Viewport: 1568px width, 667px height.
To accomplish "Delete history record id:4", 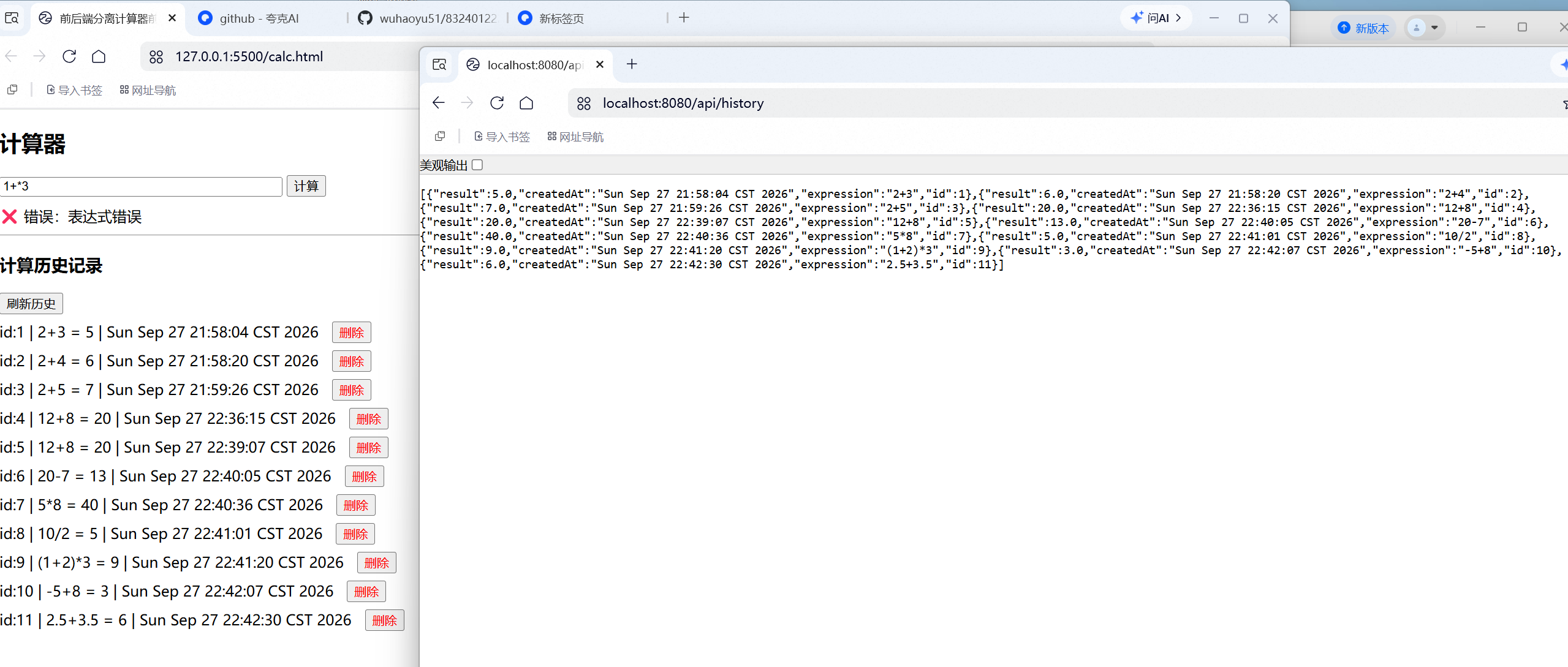I will (369, 419).
